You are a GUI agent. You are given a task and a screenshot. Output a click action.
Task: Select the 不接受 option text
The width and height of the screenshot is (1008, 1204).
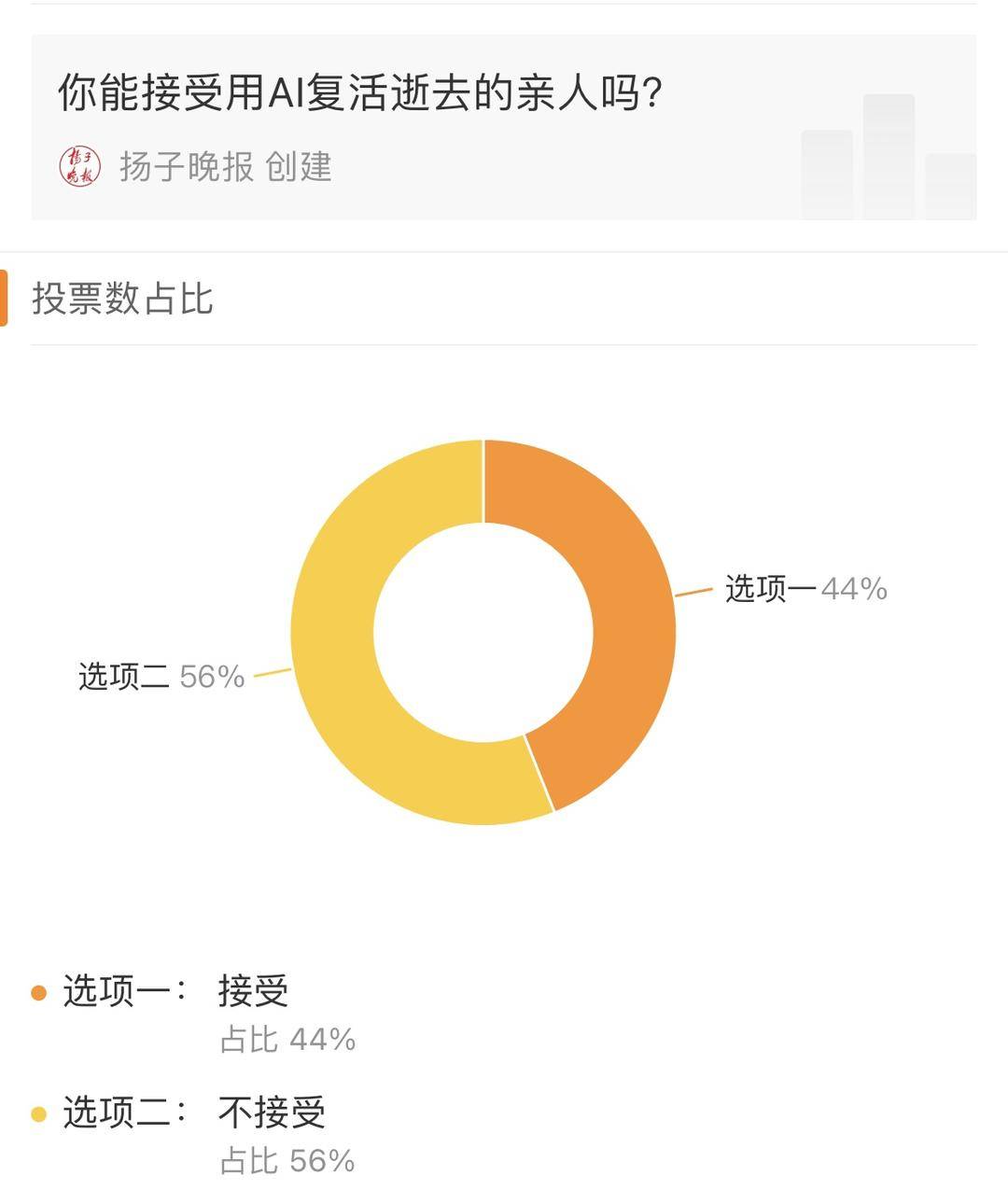(272, 1112)
